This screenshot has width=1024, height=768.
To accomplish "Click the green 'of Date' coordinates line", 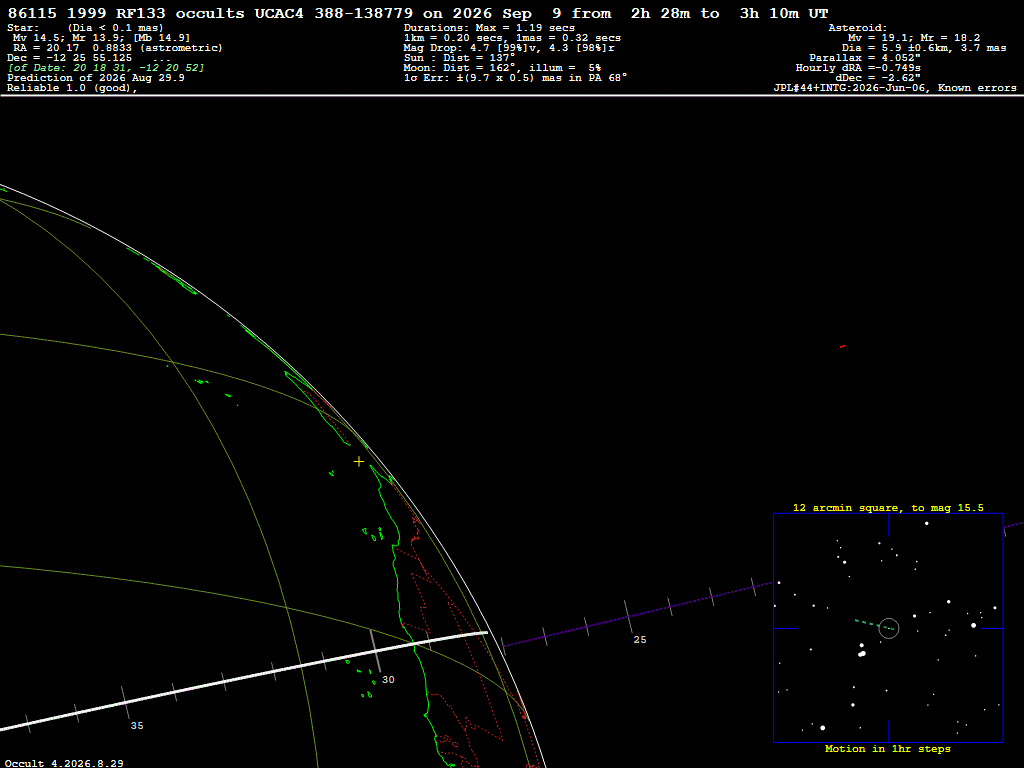I will click(x=106, y=68).
